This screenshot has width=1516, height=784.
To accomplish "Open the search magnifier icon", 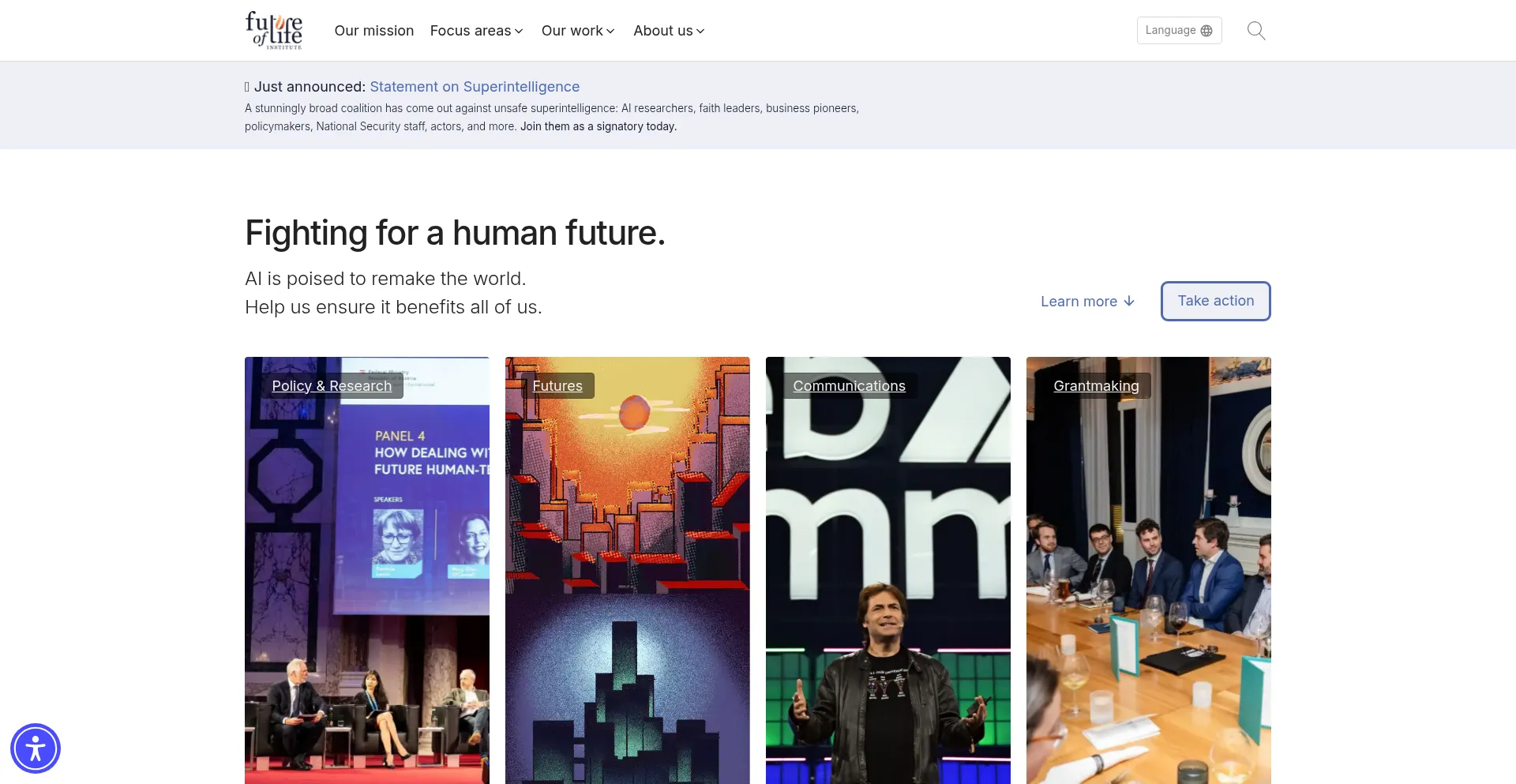I will pyautogui.click(x=1255, y=31).
